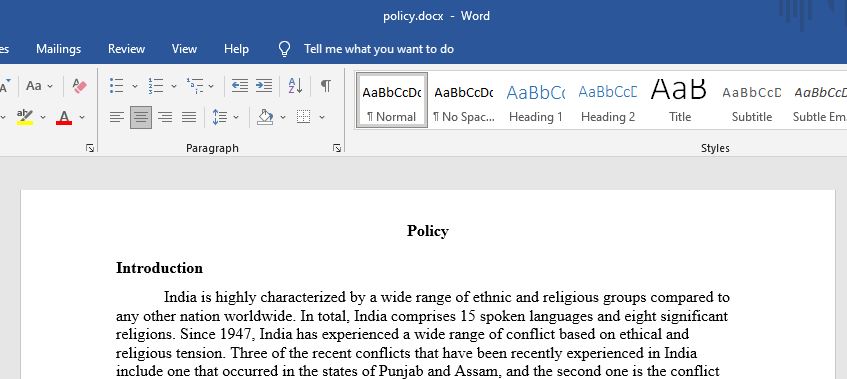Apply the Title style
Viewport: 847px width, 379px height.
[680, 101]
